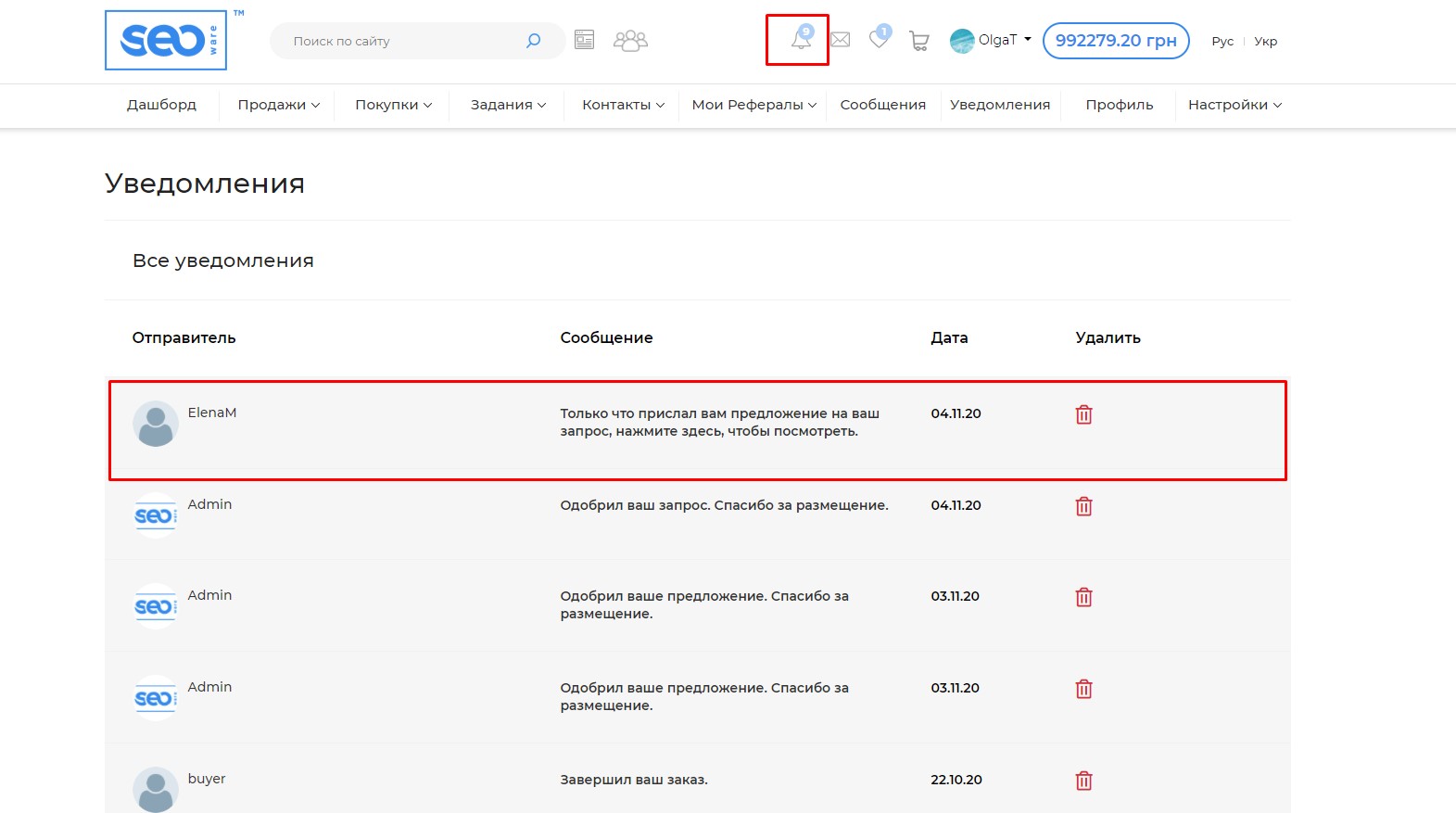The width and height of the screenshot is (1456, 813).
Task: Click the heart favorites icon
Action: (x=879, y=39)
